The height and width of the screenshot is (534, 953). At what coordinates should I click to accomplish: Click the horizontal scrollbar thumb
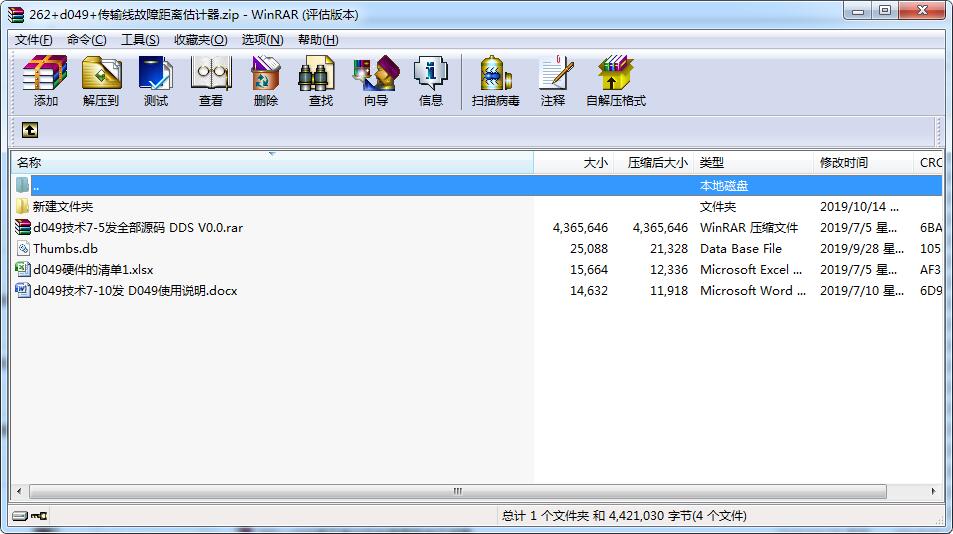pyautogui.click(x=458, y=491)
